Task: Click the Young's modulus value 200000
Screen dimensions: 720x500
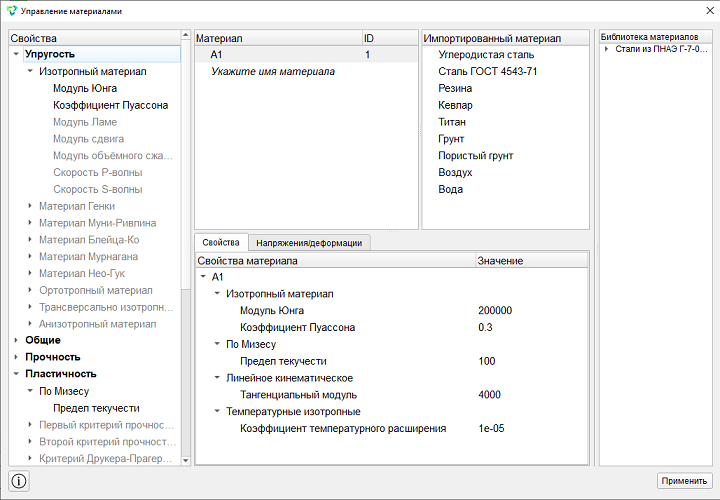Action: pos(495,310)
